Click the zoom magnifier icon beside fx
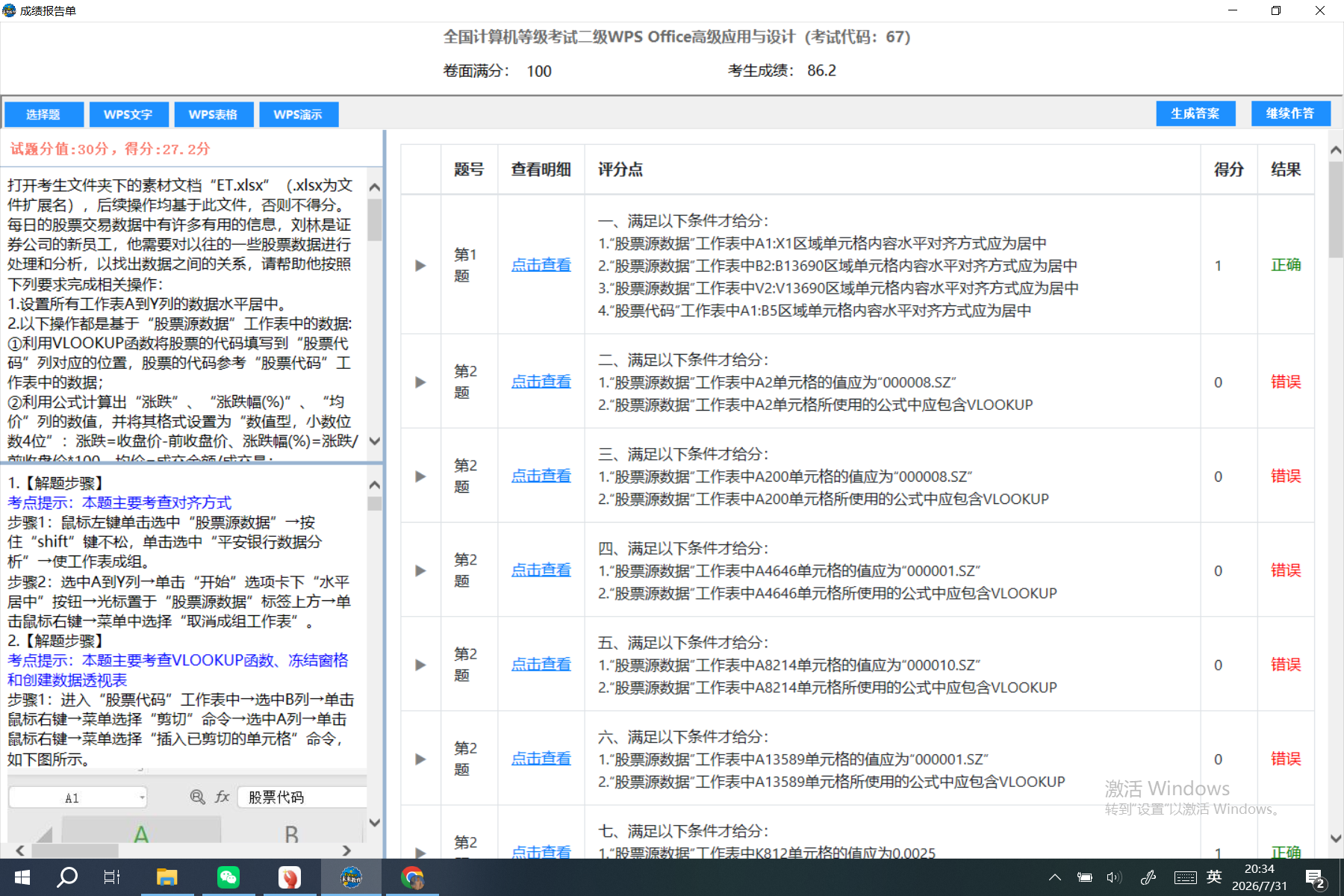This screenshot has width=1344, height=896. pyautogui.click(x=197, y=797)
